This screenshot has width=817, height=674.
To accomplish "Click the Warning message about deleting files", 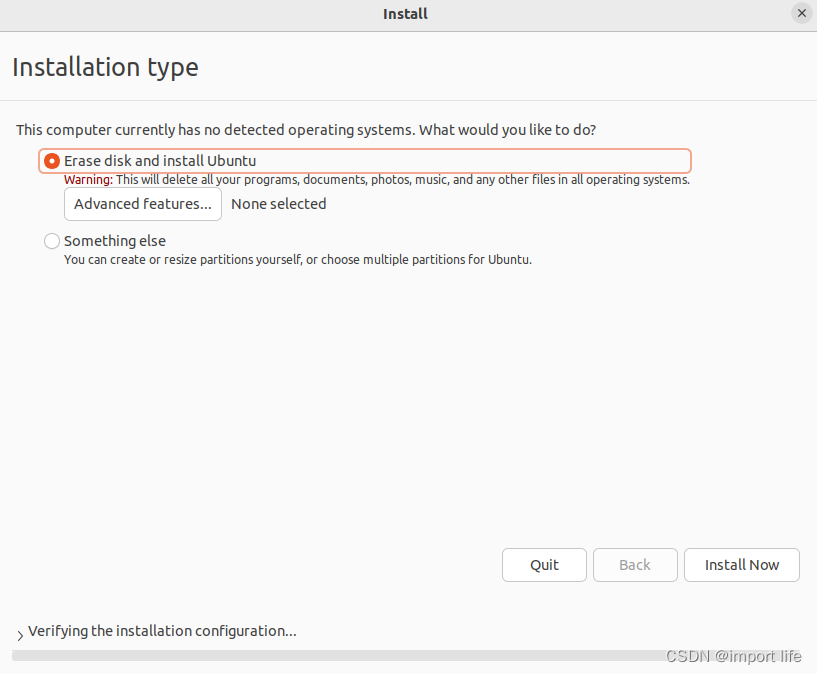I will (377, 180).
